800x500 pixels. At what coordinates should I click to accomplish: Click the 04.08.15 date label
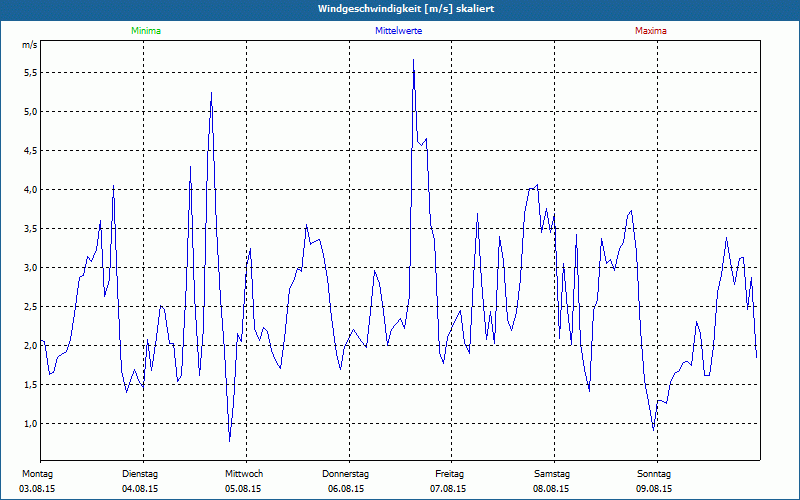[x=140, y=489]
